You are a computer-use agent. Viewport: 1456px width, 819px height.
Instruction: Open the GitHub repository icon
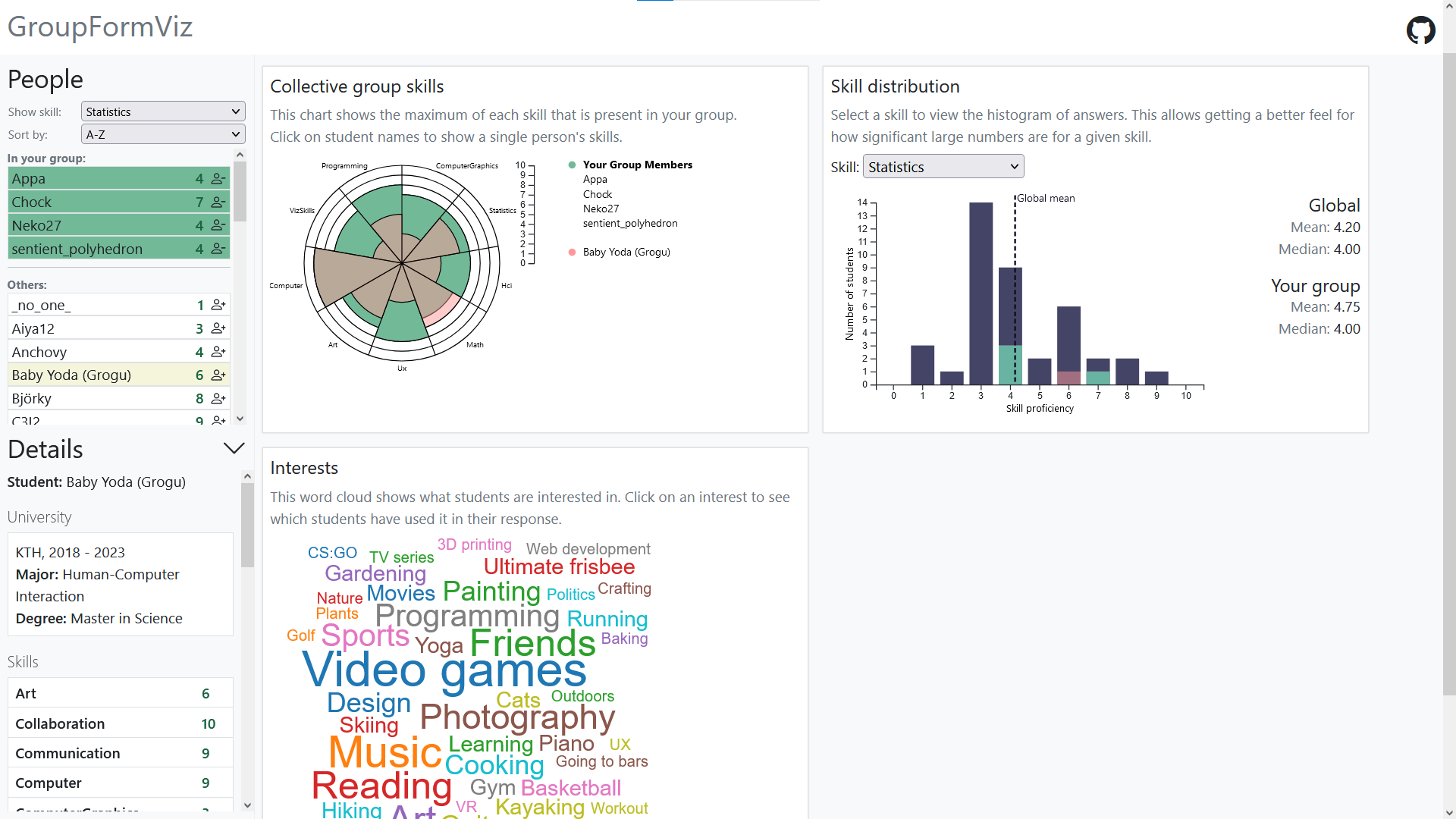point(1420,30)
